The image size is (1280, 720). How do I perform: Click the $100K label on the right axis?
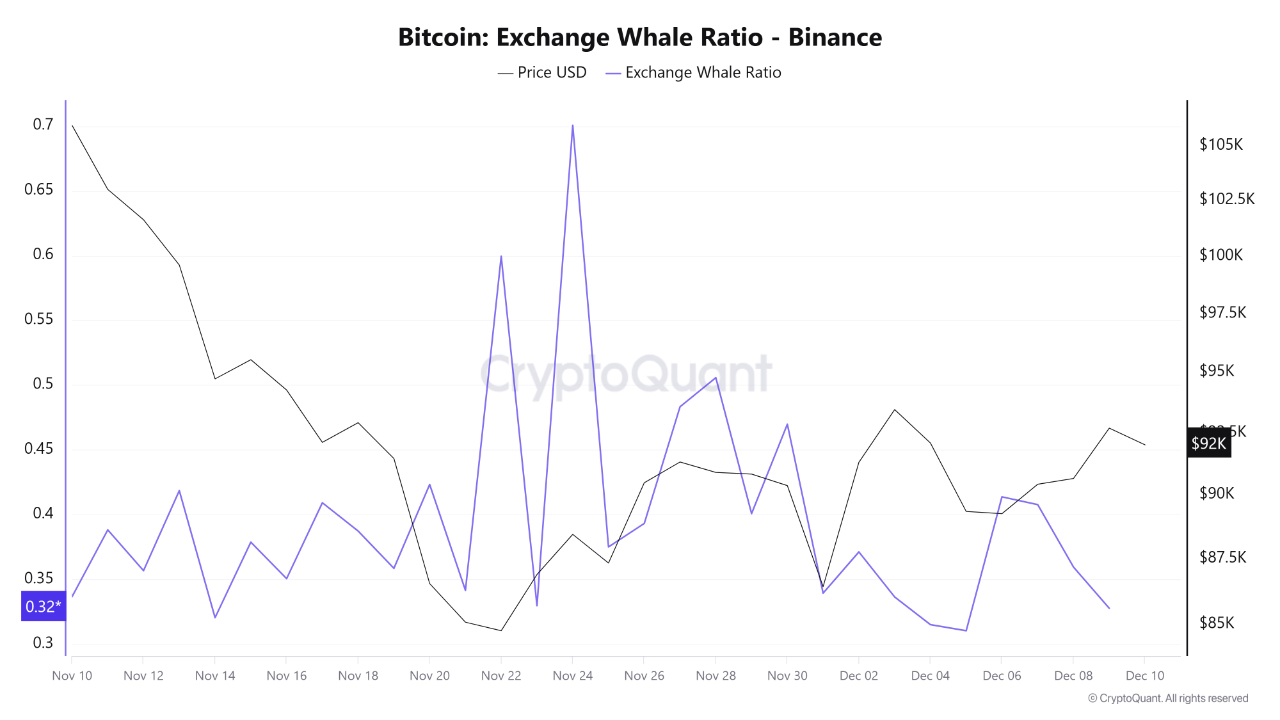(1220, 255)
